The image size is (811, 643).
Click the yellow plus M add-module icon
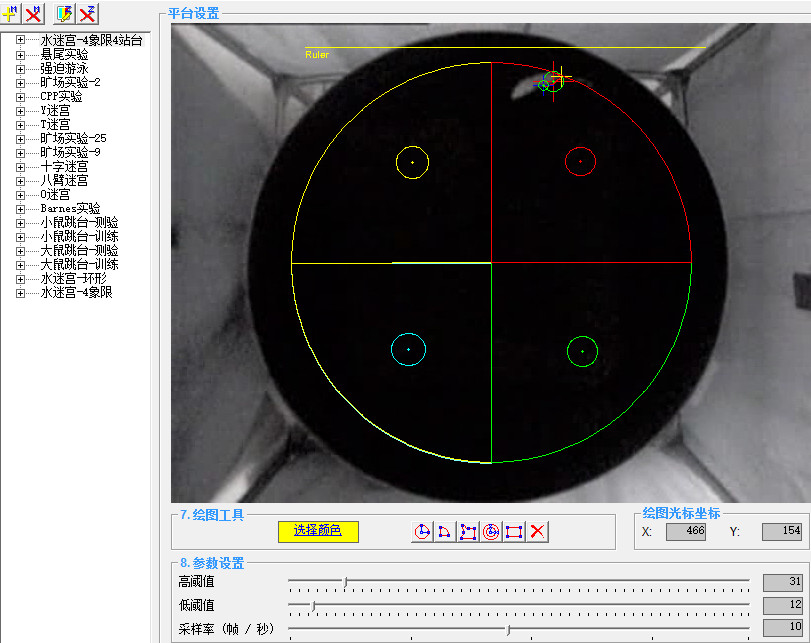coord(10,13)
